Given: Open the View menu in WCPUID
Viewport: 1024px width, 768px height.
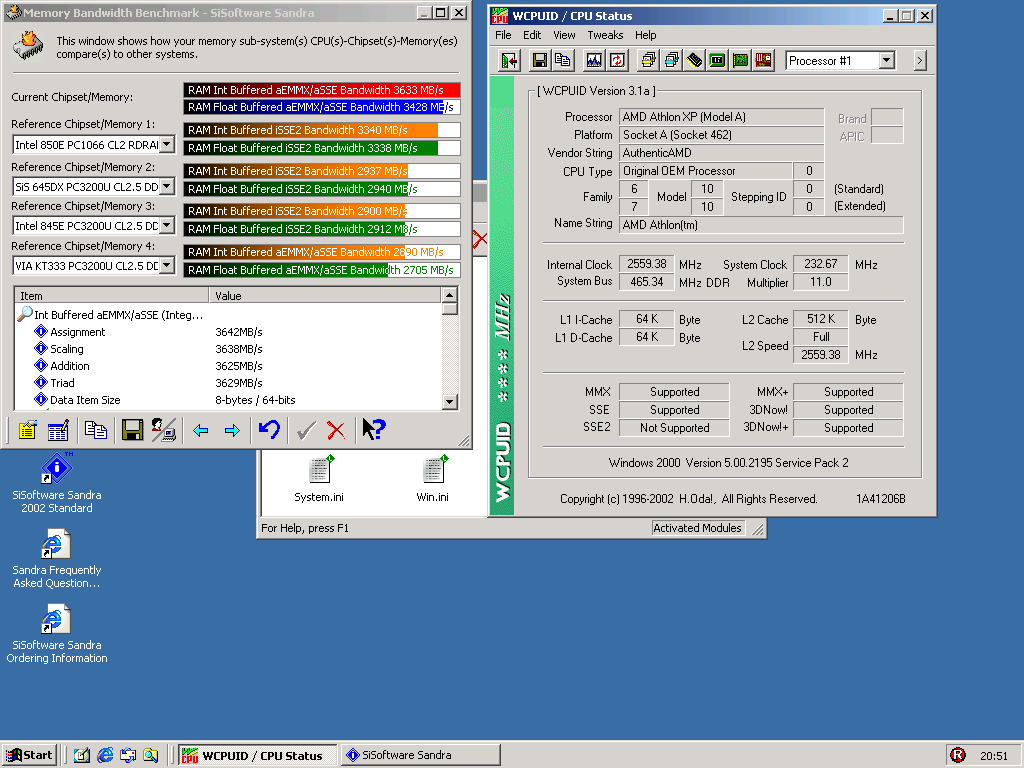Looking at the screenshot, I should click(564, 35).
